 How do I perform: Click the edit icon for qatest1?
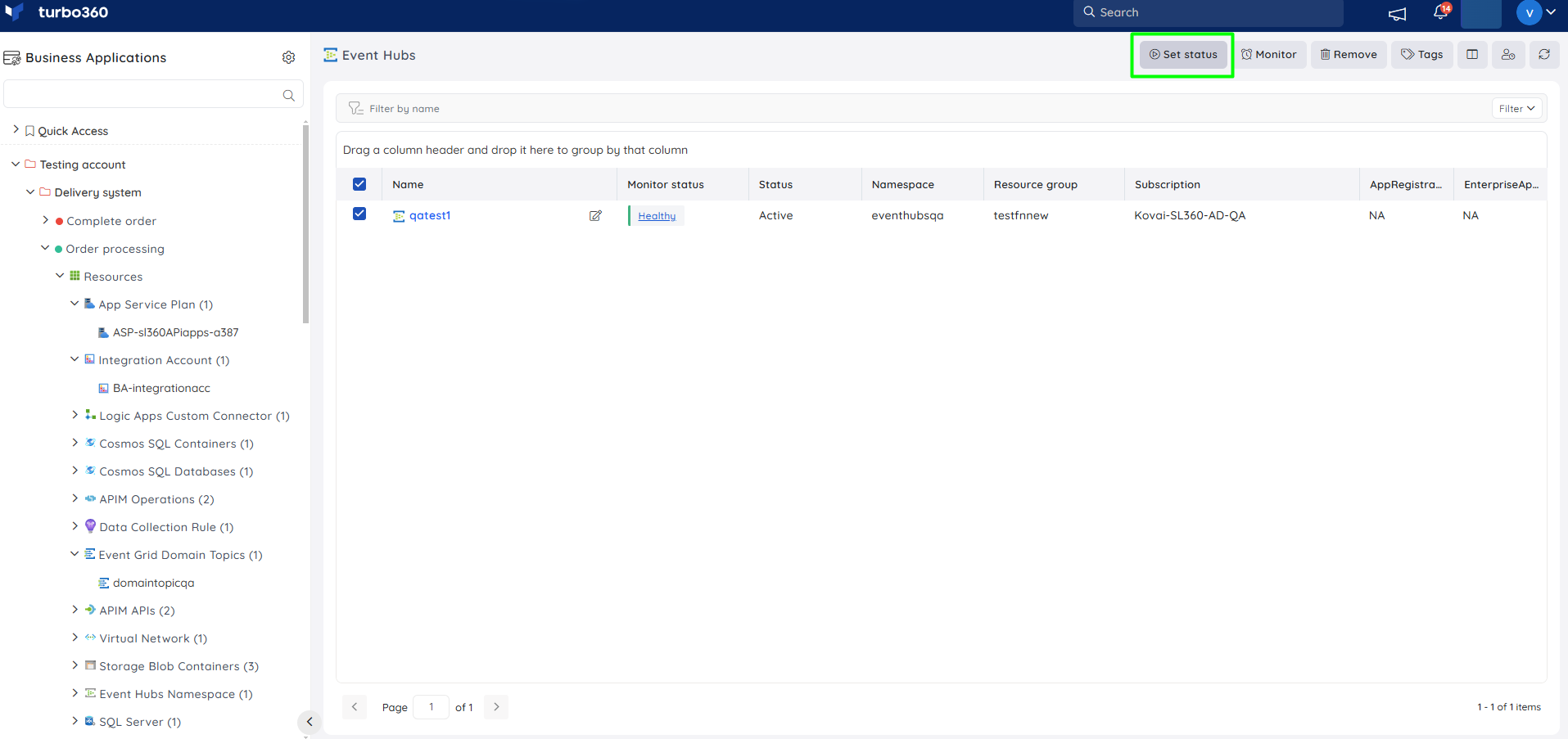tap(595, 216)
